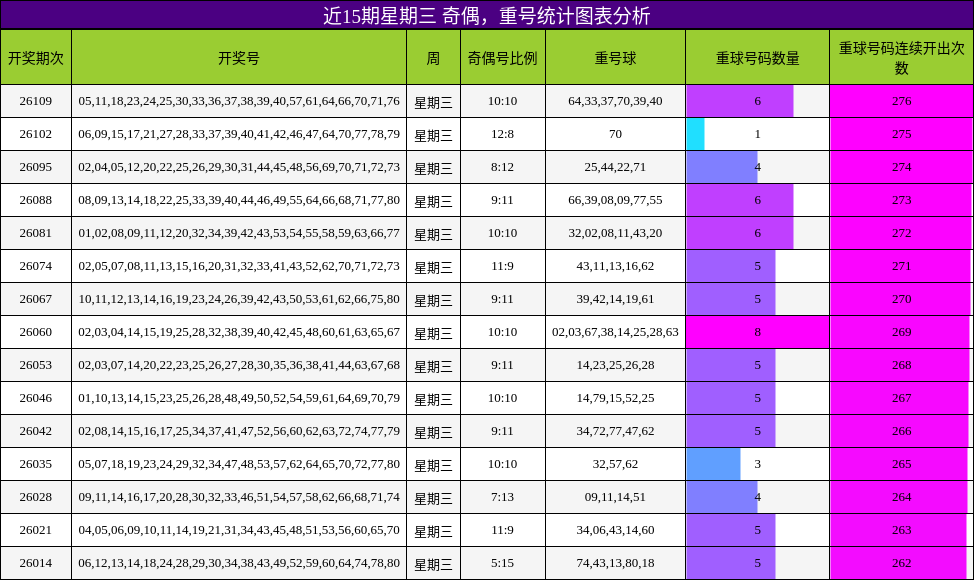Select draw period 26021
The height and width of the screenshot is (580, 974).
[x=36, y=529]
